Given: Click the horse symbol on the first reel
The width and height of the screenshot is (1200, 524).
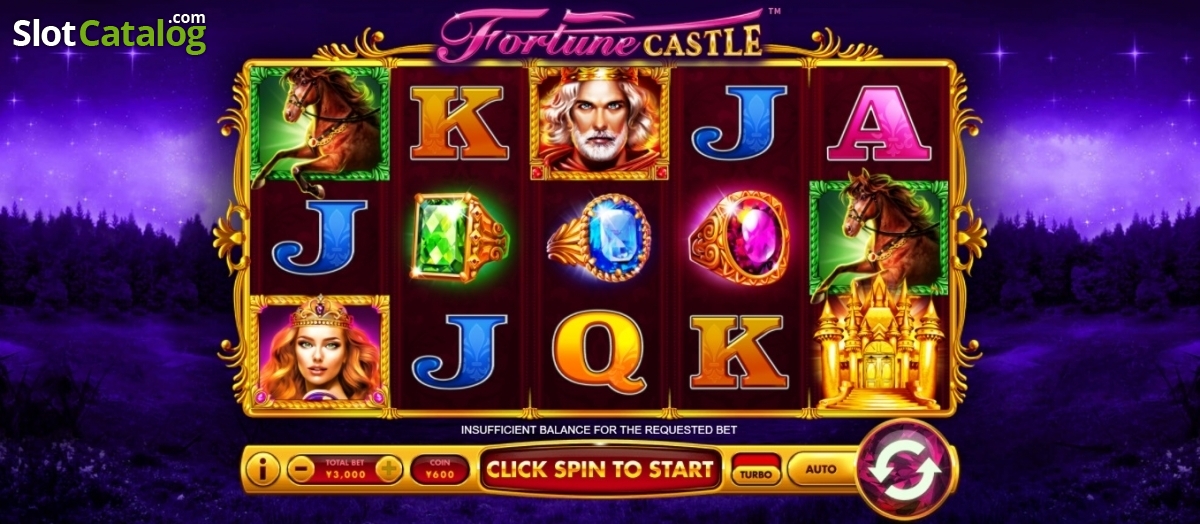Looking at the screenshot, I should 320,125.
